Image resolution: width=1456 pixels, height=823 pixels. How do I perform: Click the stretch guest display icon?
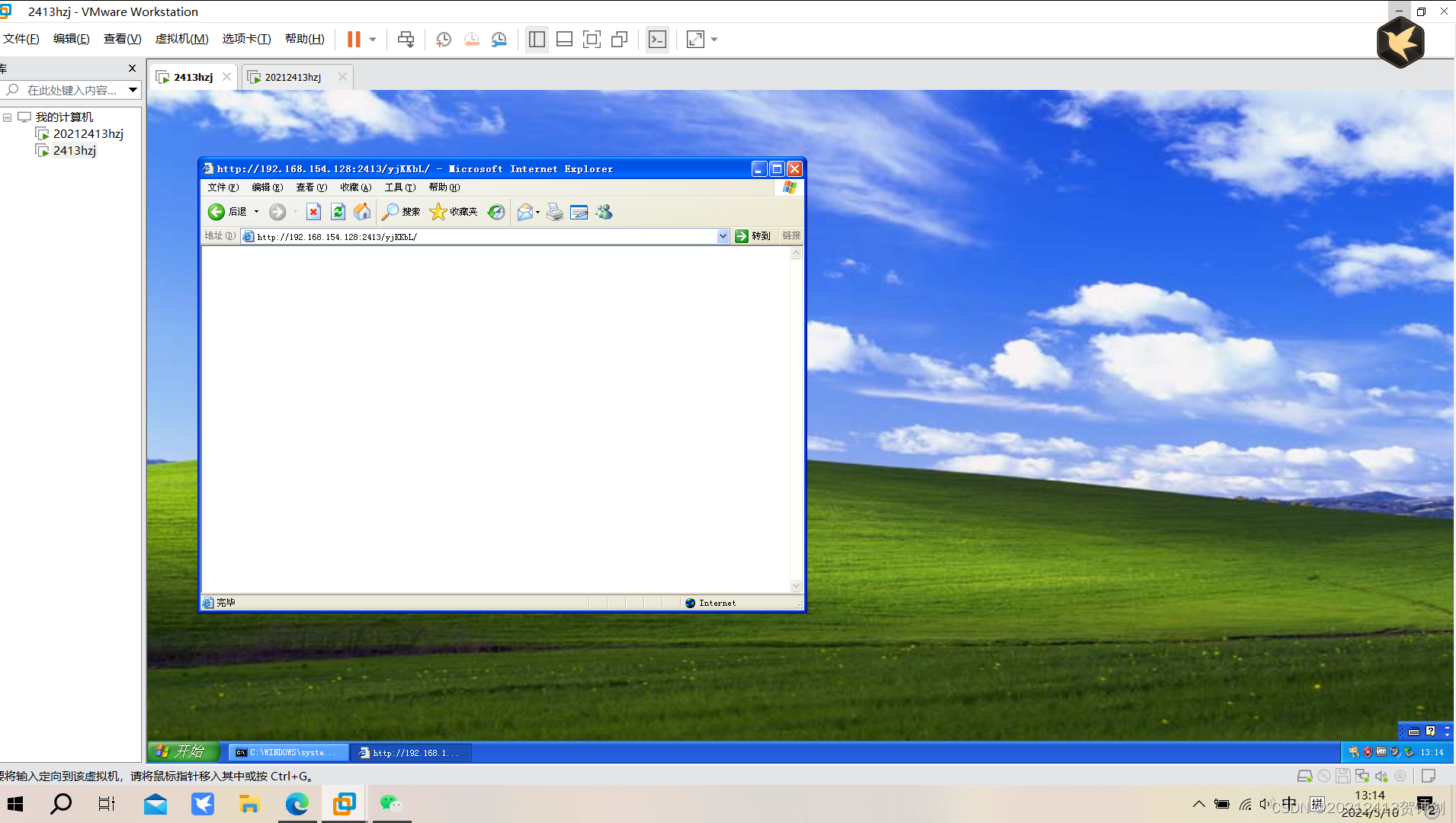pos(695,40)
